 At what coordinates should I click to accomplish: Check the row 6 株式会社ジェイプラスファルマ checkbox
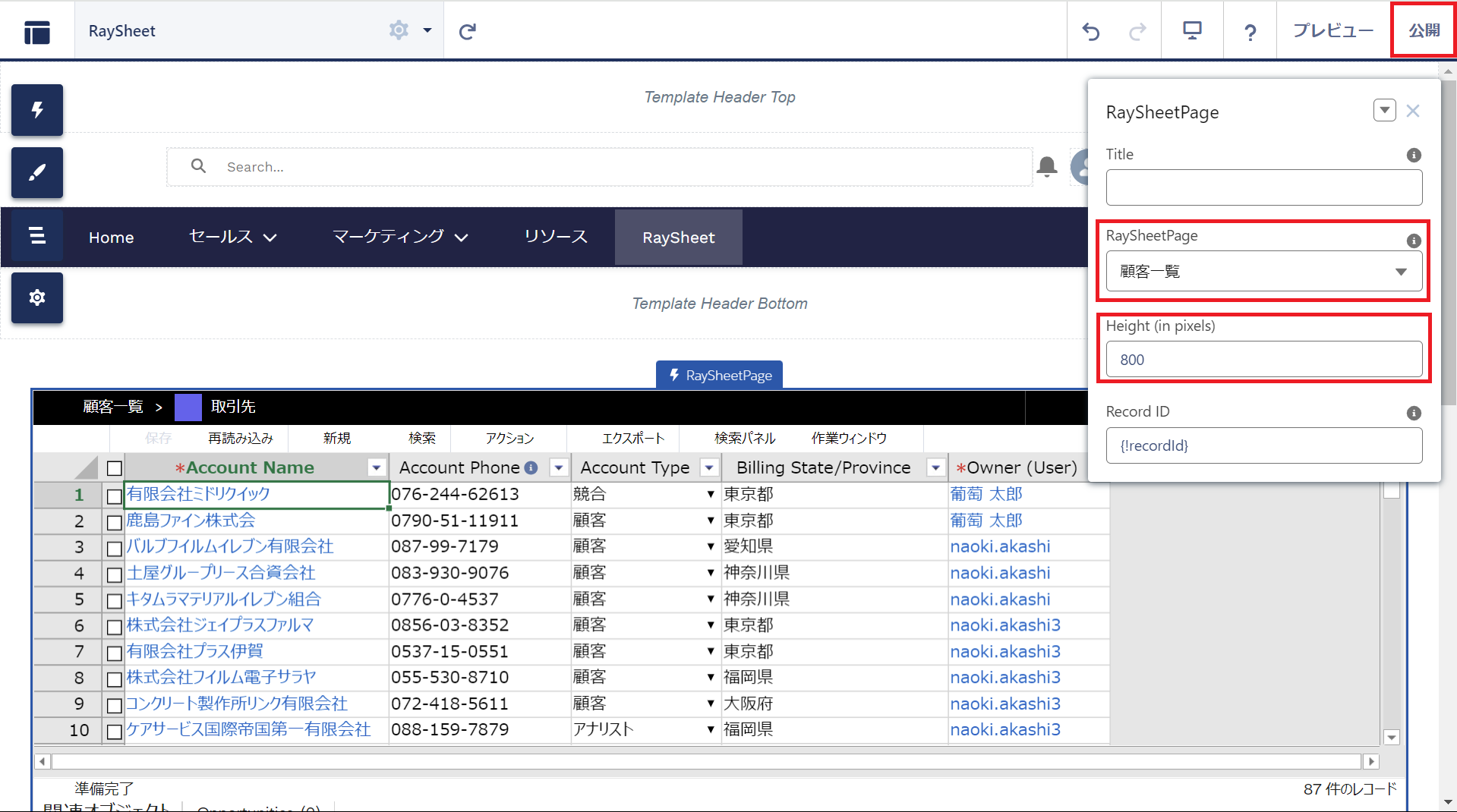(115, 627)
